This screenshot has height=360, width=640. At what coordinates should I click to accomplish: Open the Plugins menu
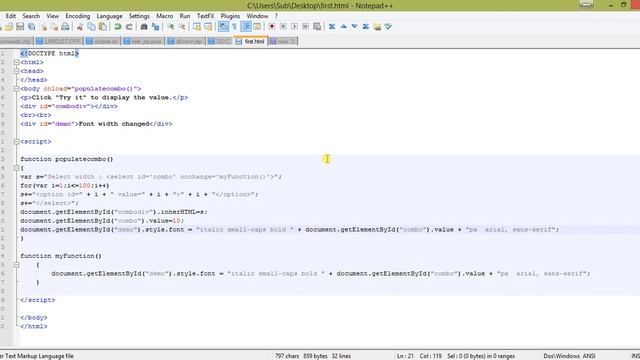coord(230,16)
